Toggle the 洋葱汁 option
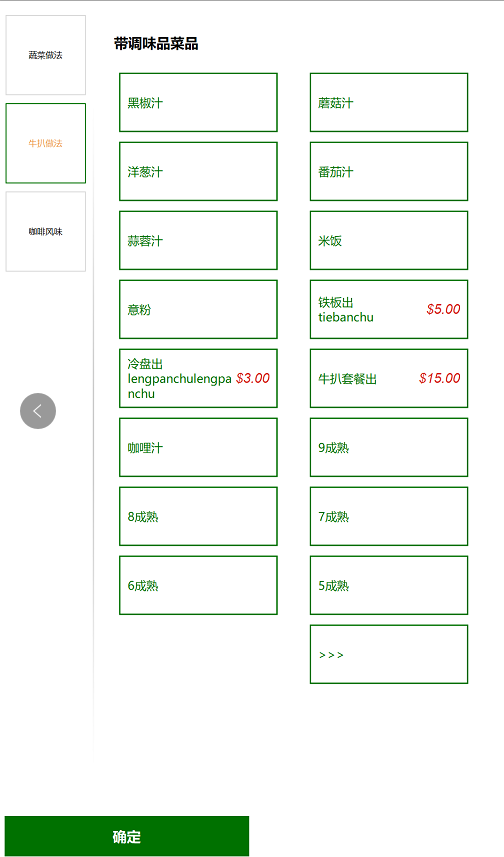This screenshot has width=504, height=857. click(x=198, y=171)
